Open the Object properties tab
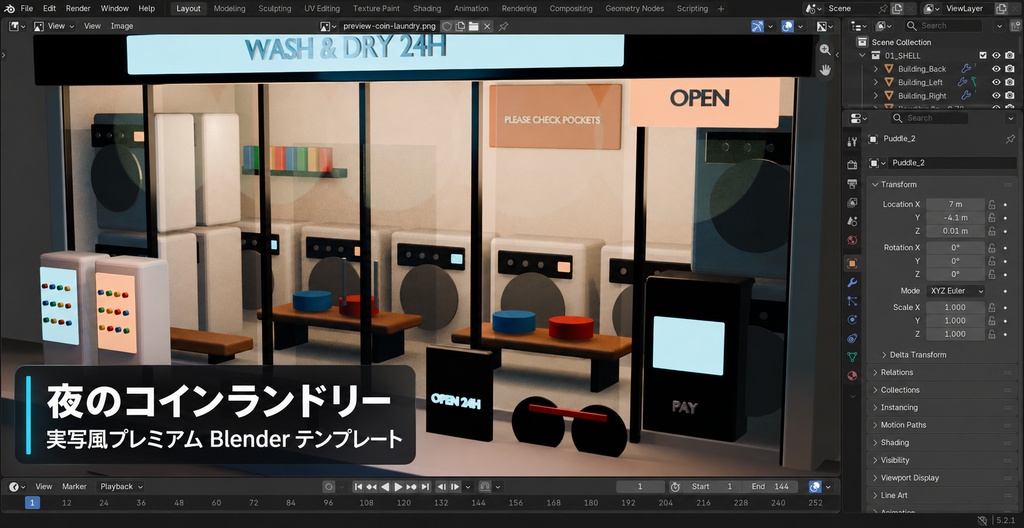This screenshot has width=1024, height=528. point(852,263)
